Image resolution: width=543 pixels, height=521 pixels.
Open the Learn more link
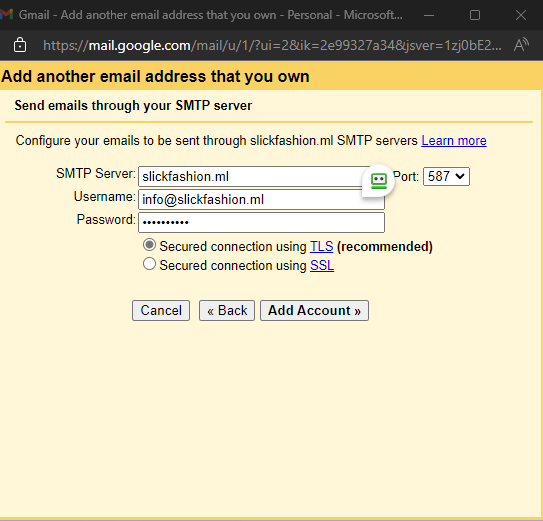454,141
